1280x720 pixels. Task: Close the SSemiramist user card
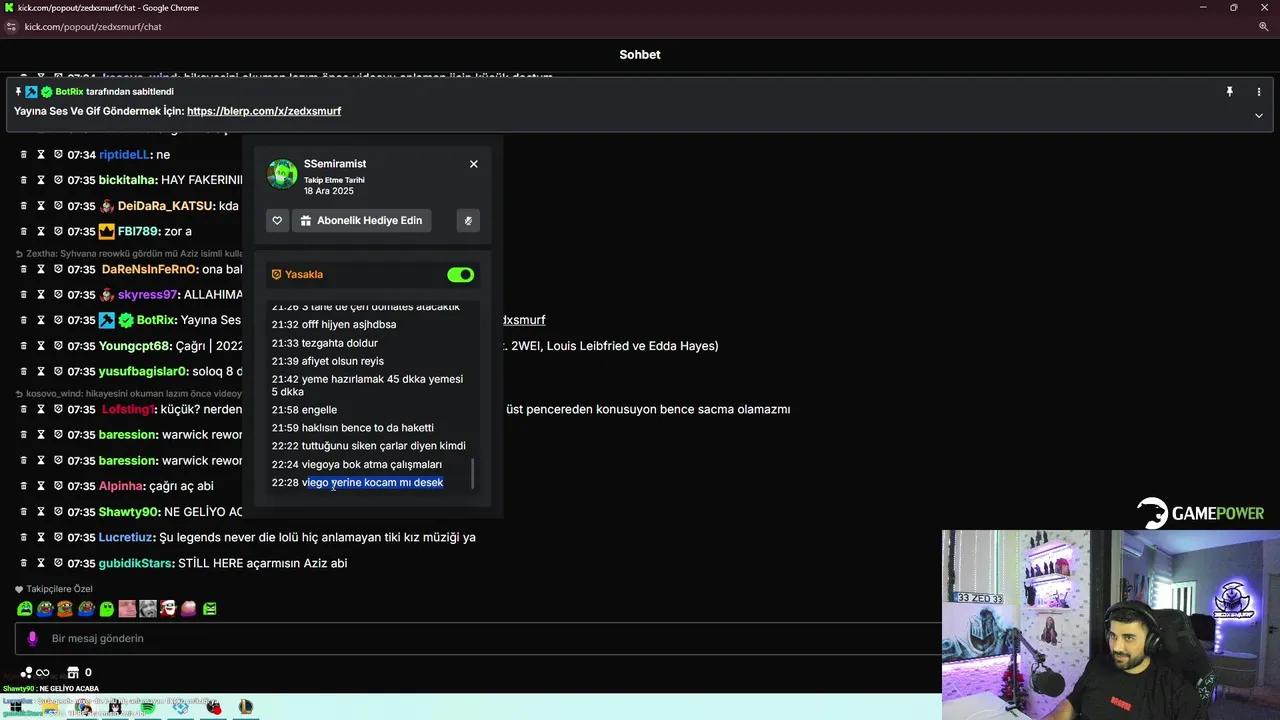click(x=474, y=164)
